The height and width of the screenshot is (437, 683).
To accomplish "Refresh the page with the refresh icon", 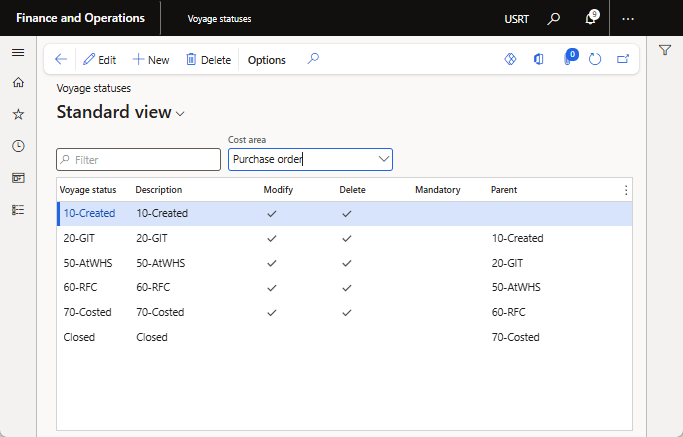I will [x=595, y=60].
